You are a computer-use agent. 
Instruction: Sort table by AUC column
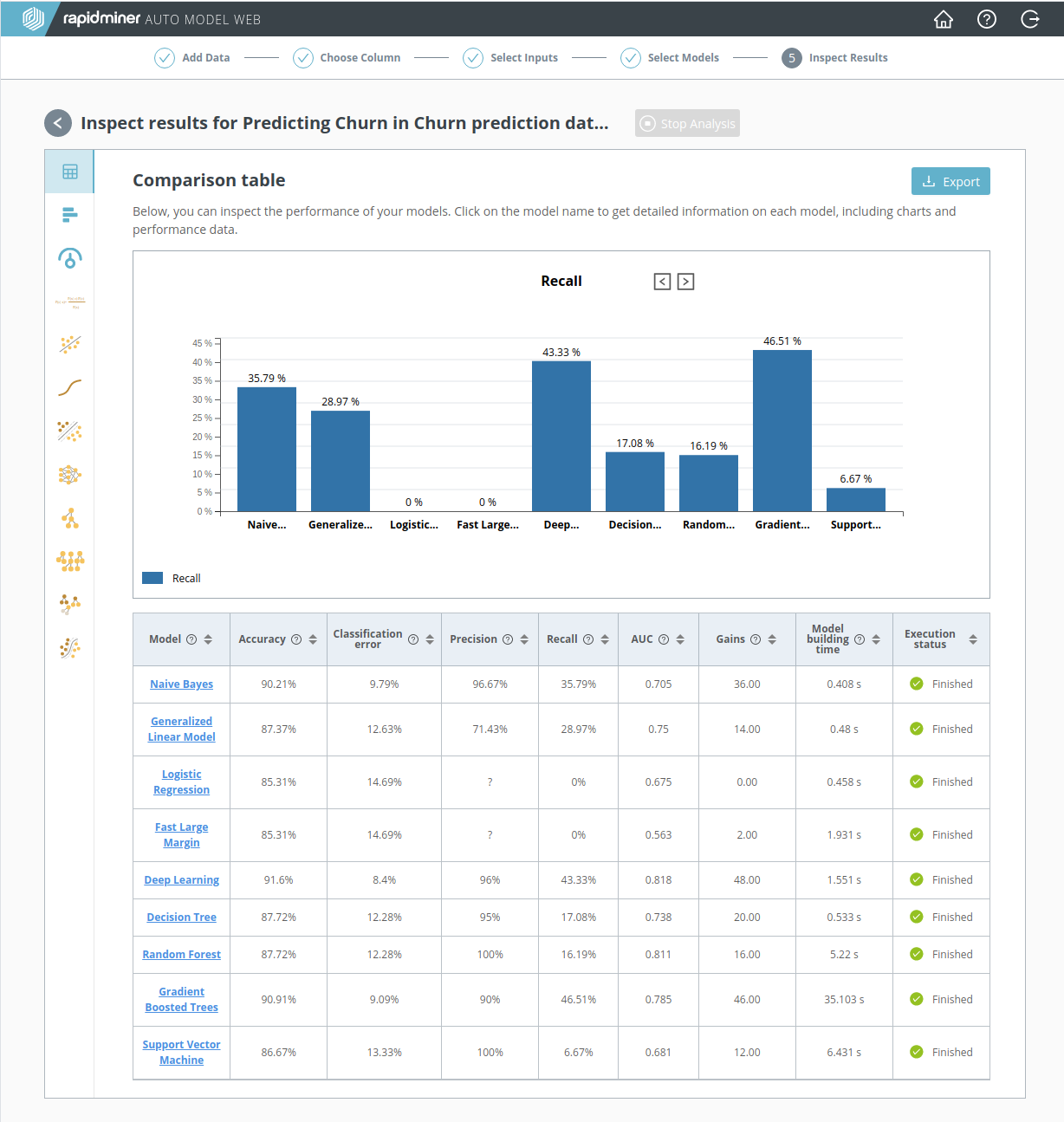pyautogui.click(x=680, y=639)
